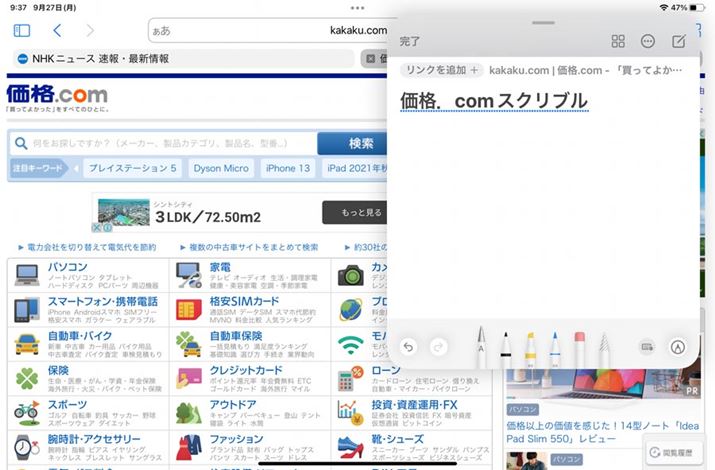Viewport: 715px width, 470px height.
Task: Show the keyboard from markup toolbar
Action: 647,347
